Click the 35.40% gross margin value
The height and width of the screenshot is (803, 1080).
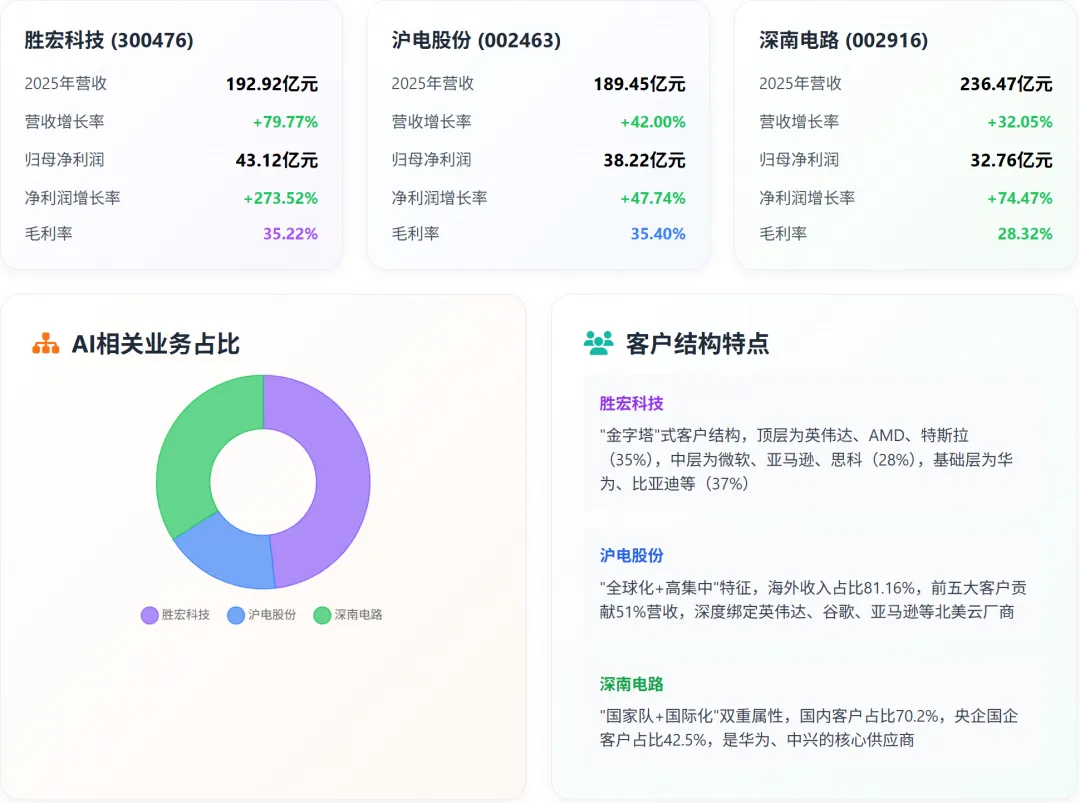click(x=658, y=234)
